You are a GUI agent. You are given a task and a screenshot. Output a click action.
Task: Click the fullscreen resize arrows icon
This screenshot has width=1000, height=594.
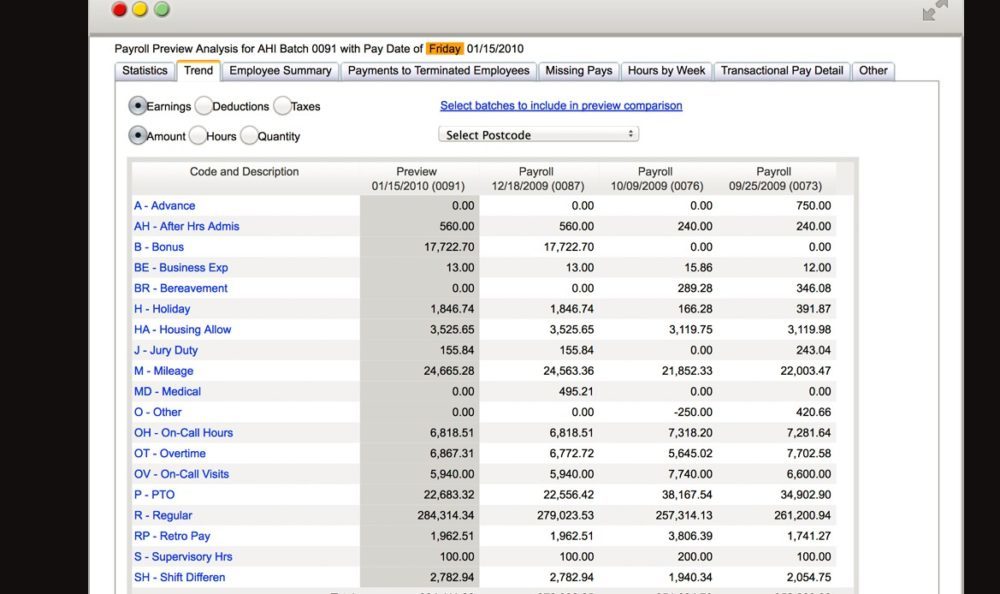[x=935, y=11]
